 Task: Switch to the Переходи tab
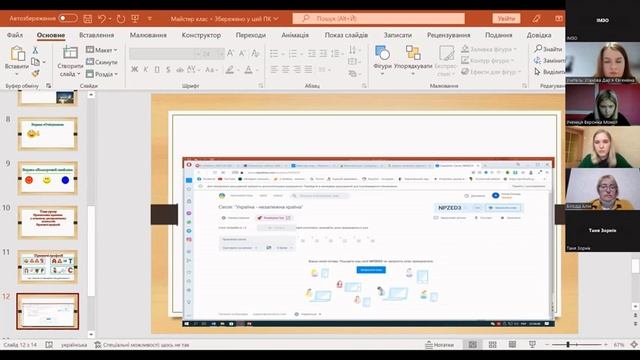[x=251, y=35]
